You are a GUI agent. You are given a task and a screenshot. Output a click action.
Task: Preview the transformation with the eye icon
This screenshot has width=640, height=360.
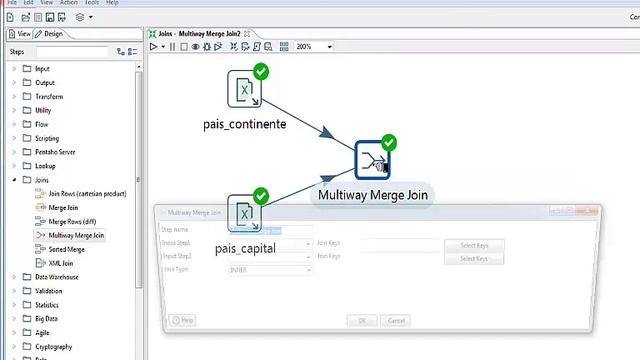(196, 47)
